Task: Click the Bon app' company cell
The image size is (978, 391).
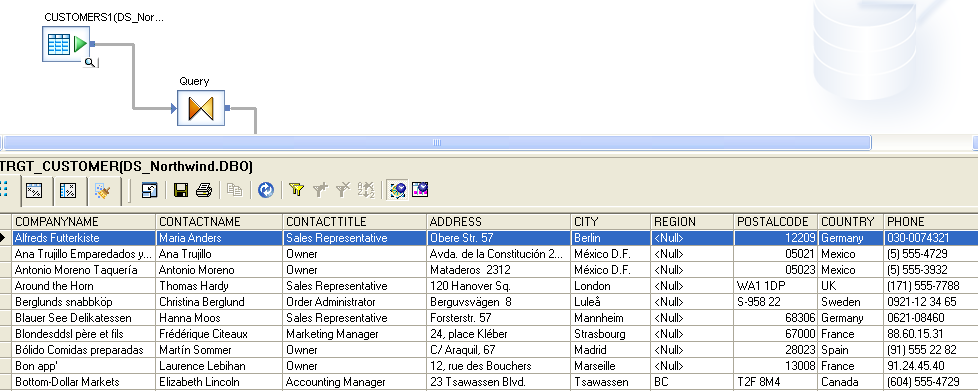Action: 84,366
